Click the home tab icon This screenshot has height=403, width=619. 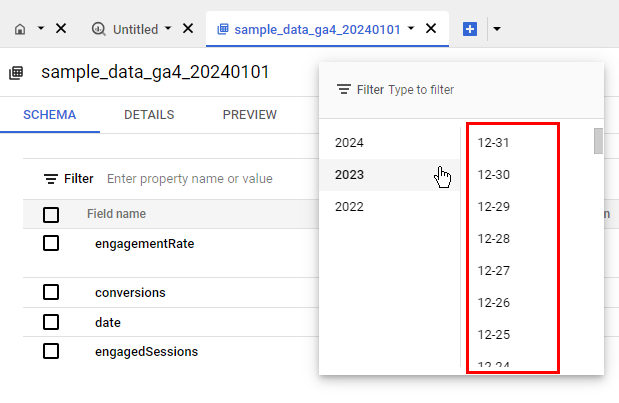[21, 29]
